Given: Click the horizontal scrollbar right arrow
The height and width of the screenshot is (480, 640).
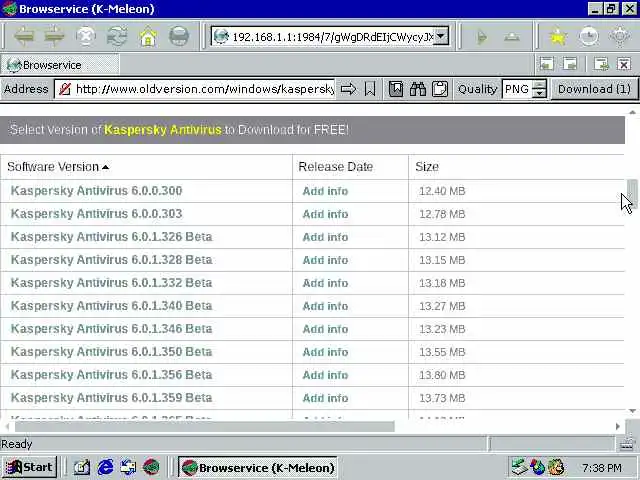Looking at the screenshot, I should click(x=618, y=426).
